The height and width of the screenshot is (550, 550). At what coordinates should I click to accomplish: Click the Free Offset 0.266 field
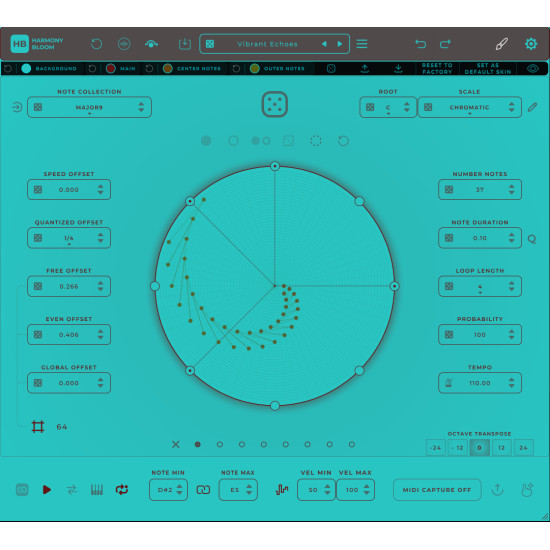(x=69, y=286)
